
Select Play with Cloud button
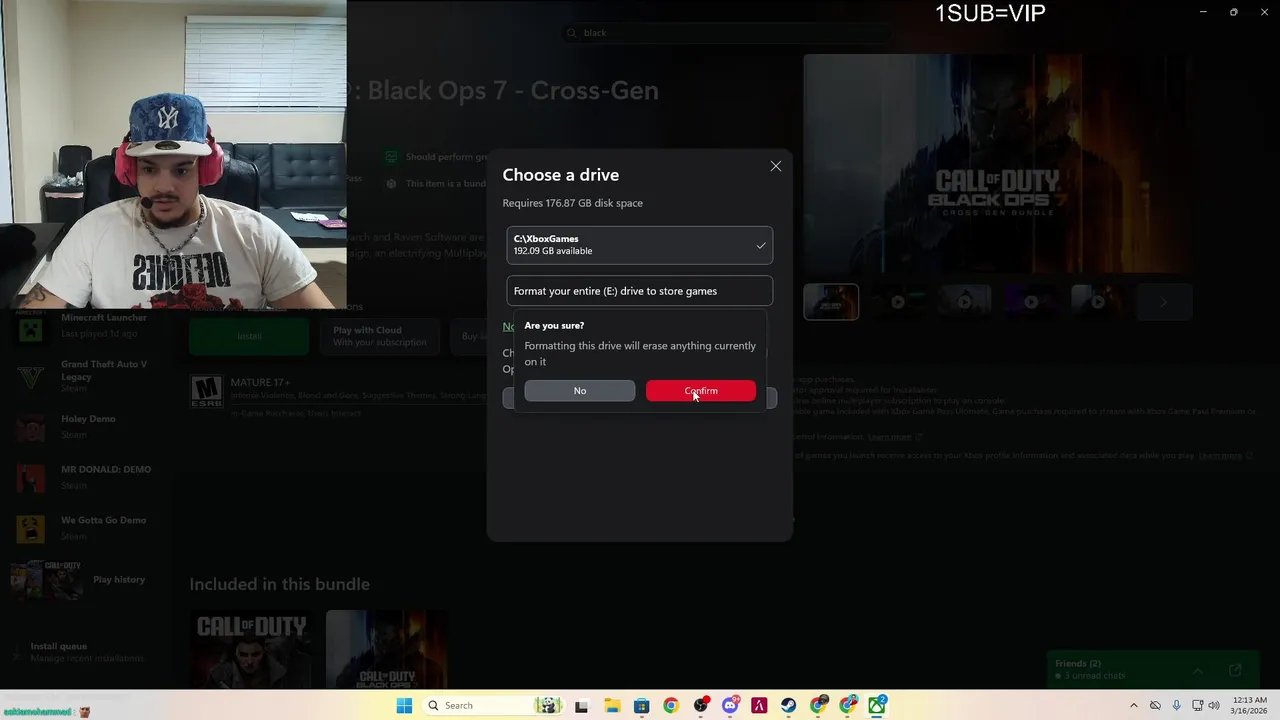[380, 336]
